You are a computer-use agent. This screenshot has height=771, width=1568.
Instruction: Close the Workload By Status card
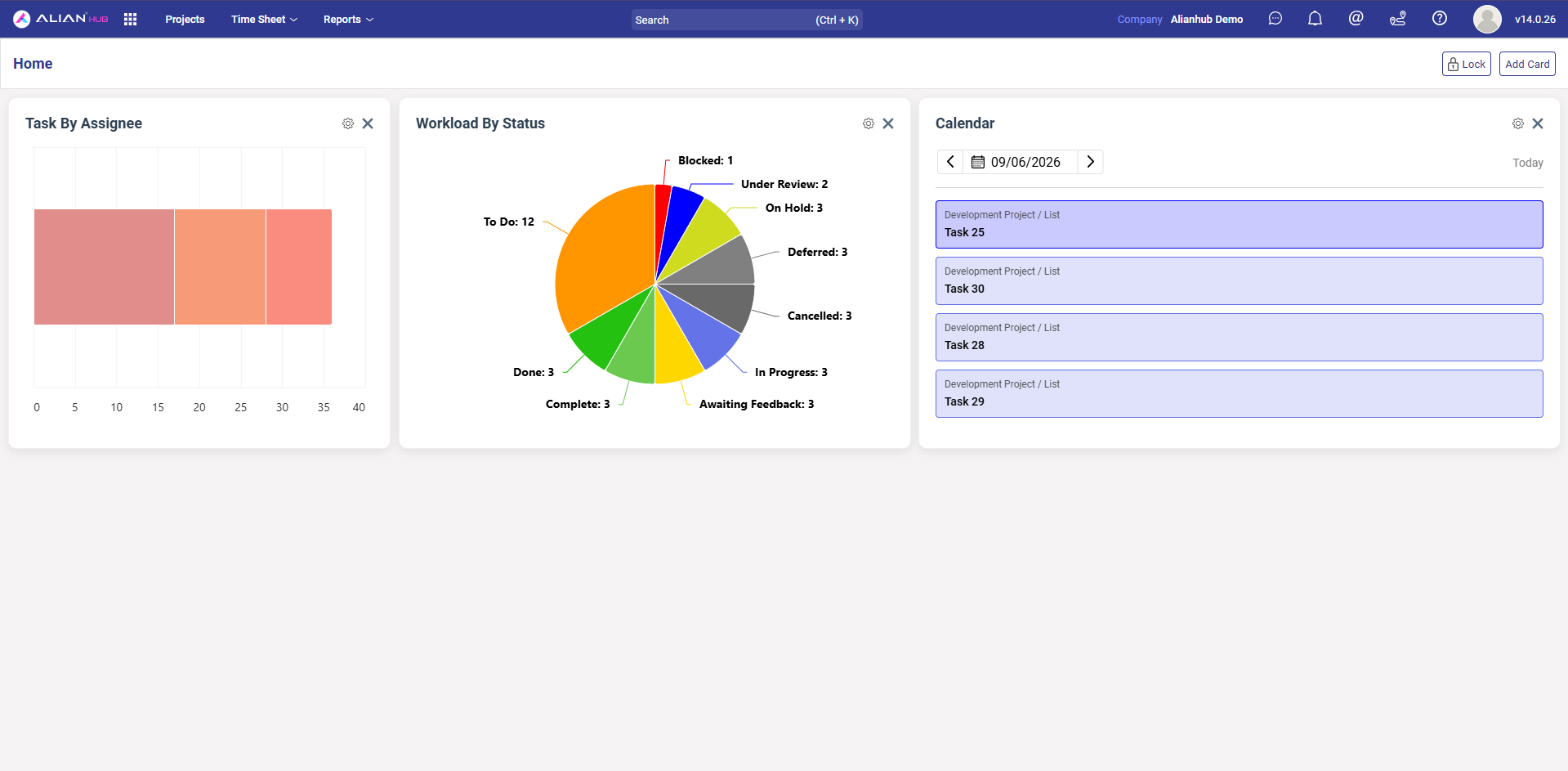click(x=888, y=123)
